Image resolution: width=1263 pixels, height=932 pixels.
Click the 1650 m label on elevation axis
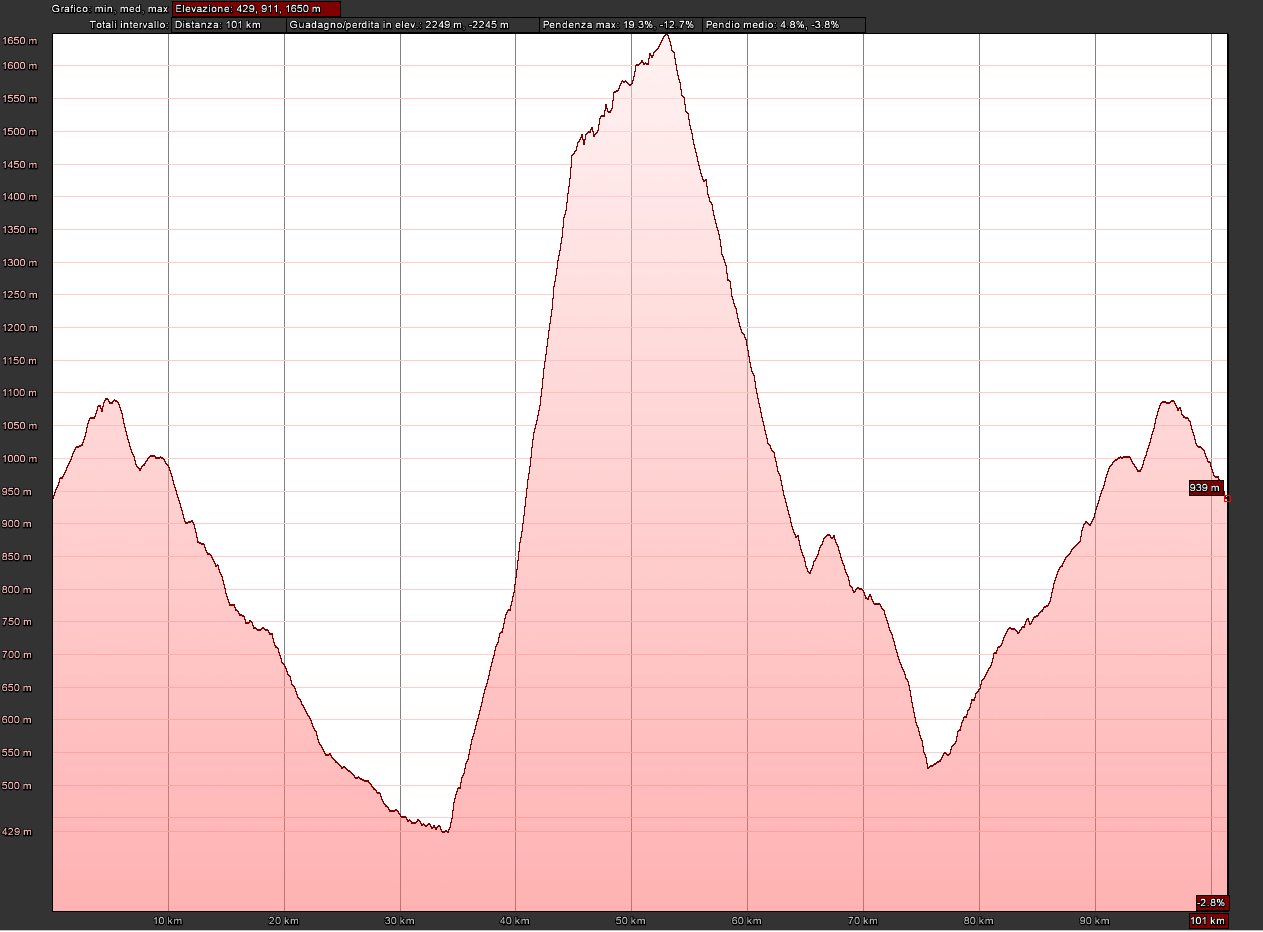pyautogui.click(x=19, y=41)
